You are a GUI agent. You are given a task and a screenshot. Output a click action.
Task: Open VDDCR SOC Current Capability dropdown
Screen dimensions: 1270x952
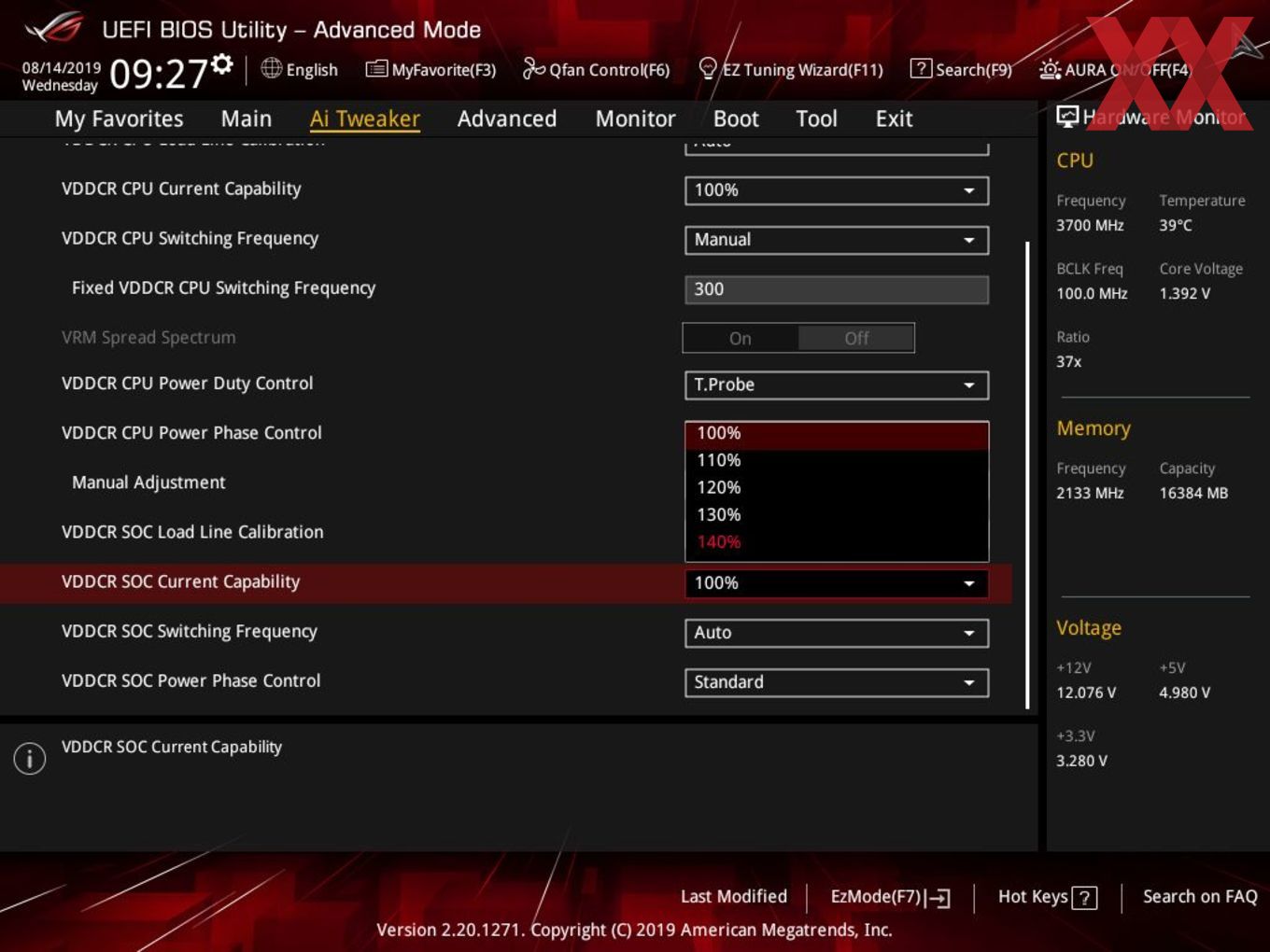tap(837, 583)
